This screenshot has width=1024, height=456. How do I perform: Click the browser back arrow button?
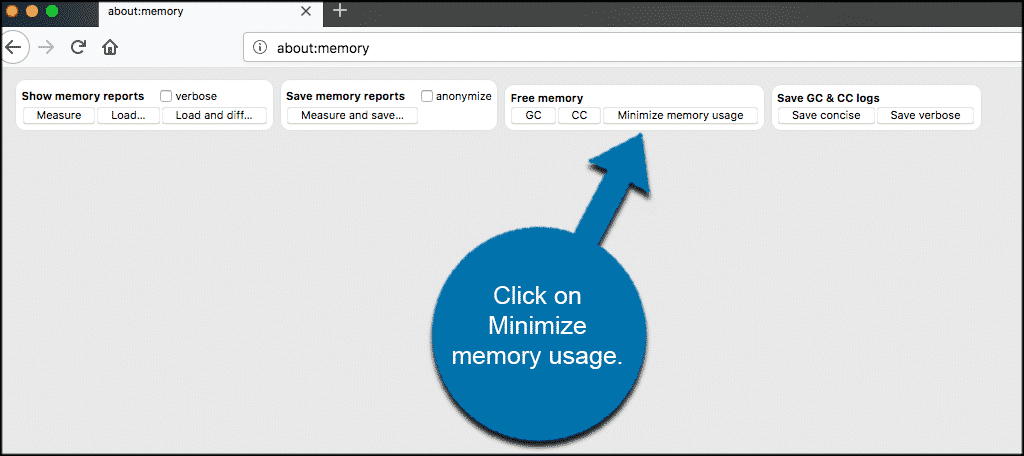[x=11, y=47]
